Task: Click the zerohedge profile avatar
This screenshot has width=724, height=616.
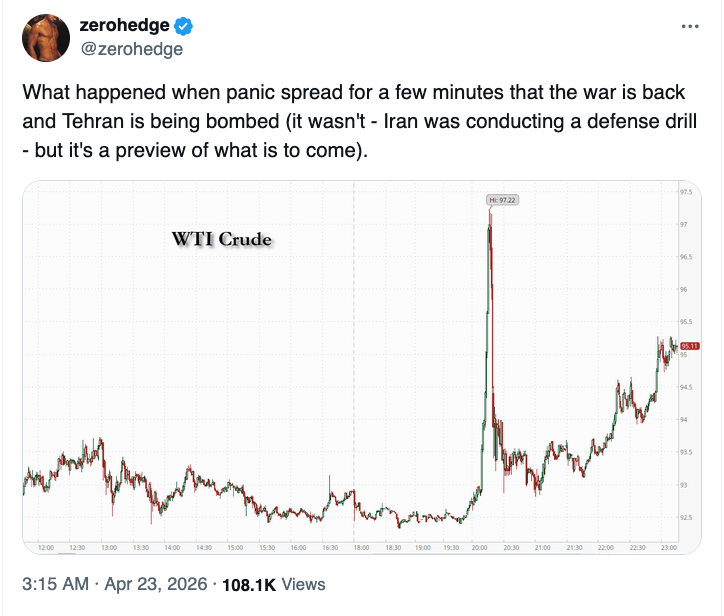Action: [44, 36]
